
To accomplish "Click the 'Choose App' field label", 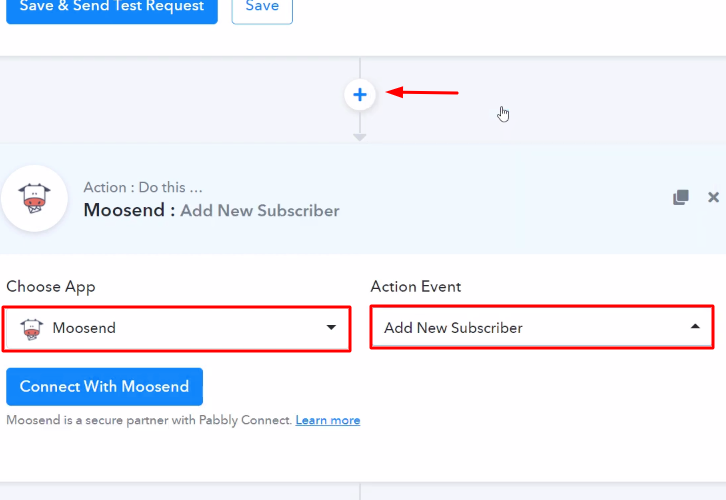I will click(51, 287).
